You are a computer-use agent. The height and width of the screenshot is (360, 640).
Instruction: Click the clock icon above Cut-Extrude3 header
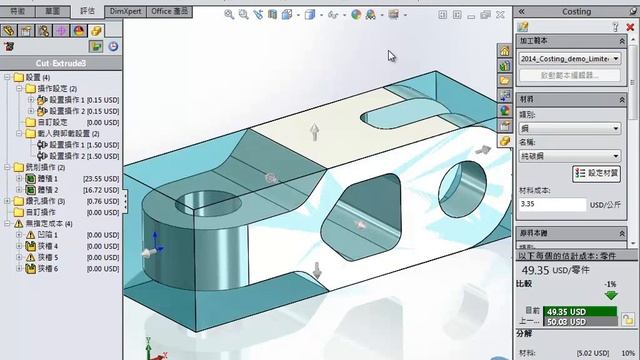pyautogui.click(x=113, y=46)
